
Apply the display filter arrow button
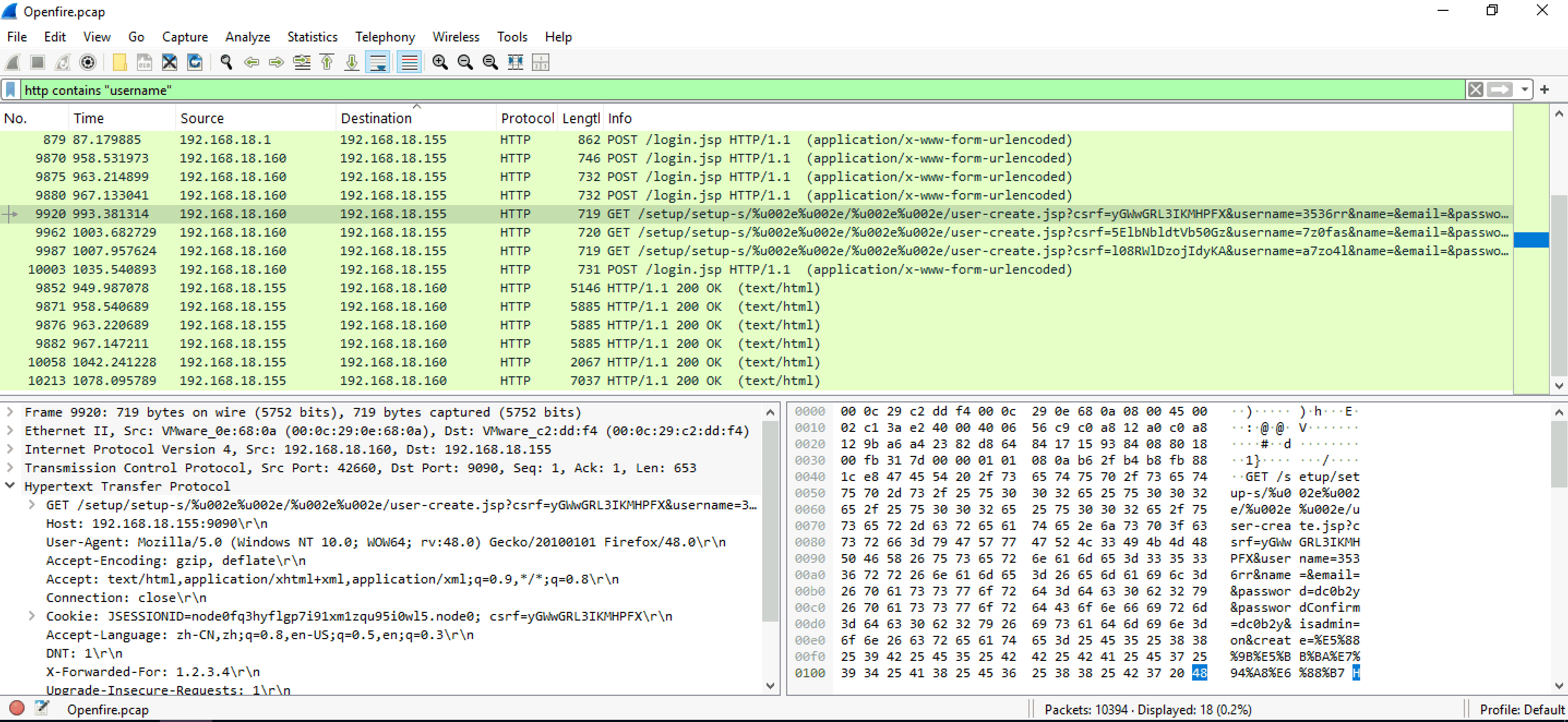(1499, 90)
